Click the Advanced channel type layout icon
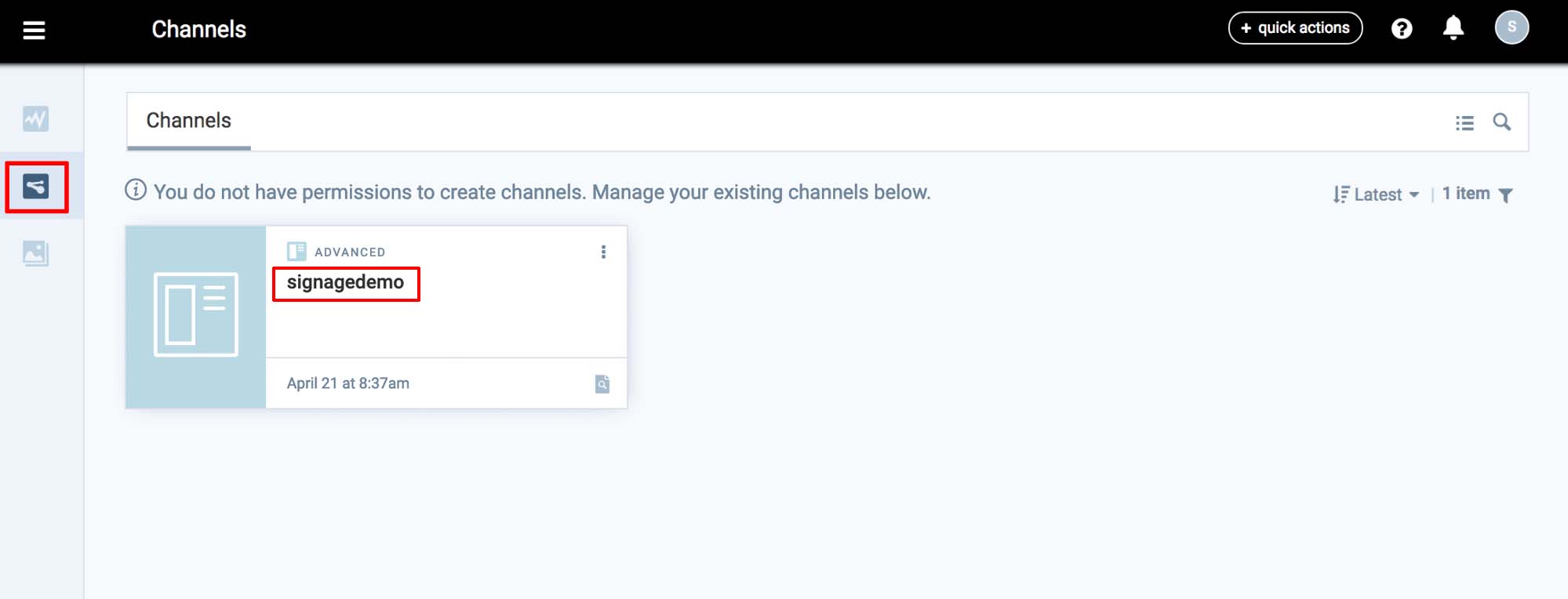The width and height of the screenshot is (1568, 599). (x=297, y=252)
